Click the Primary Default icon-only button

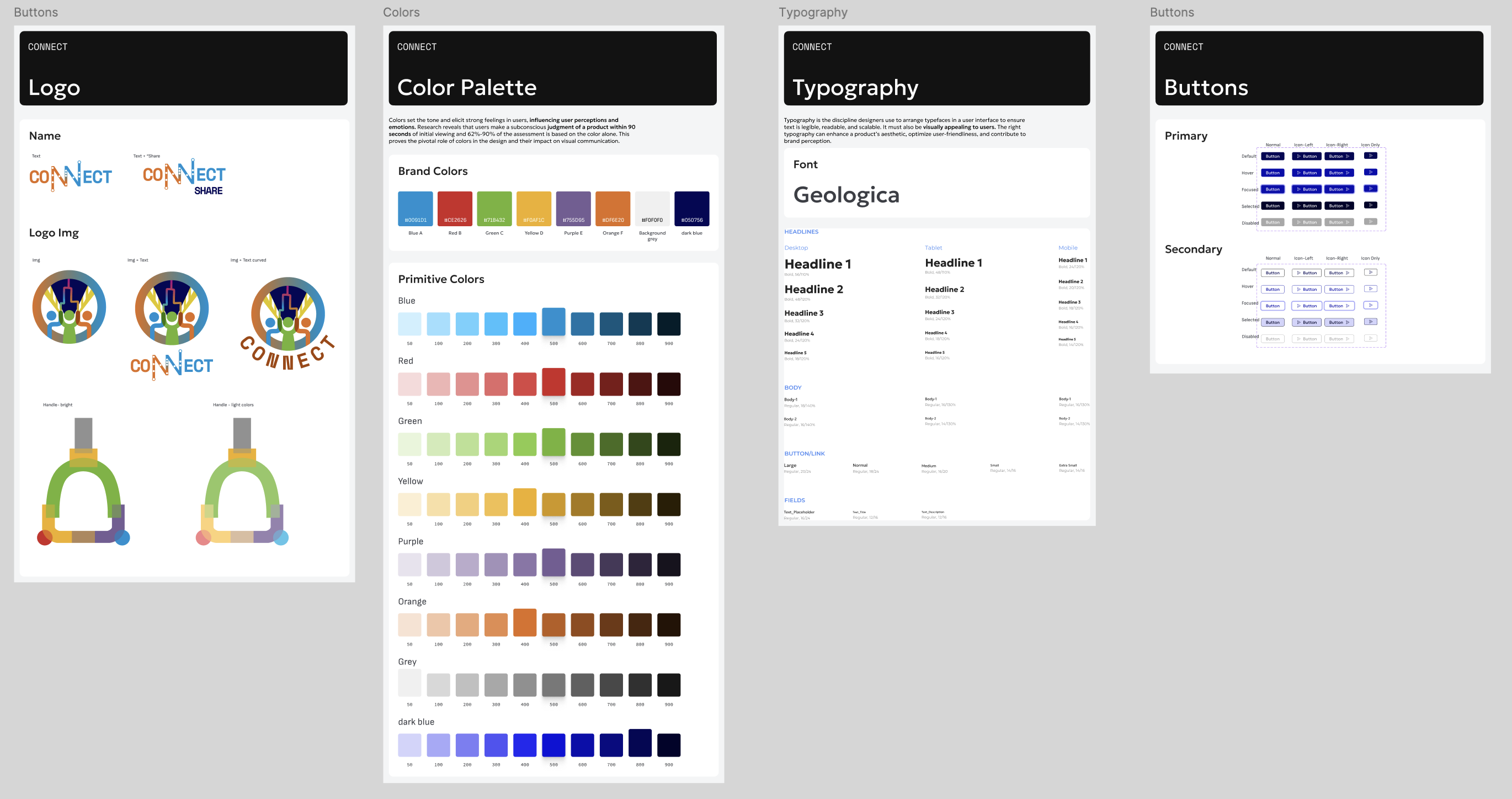(x=1370, y=156)
